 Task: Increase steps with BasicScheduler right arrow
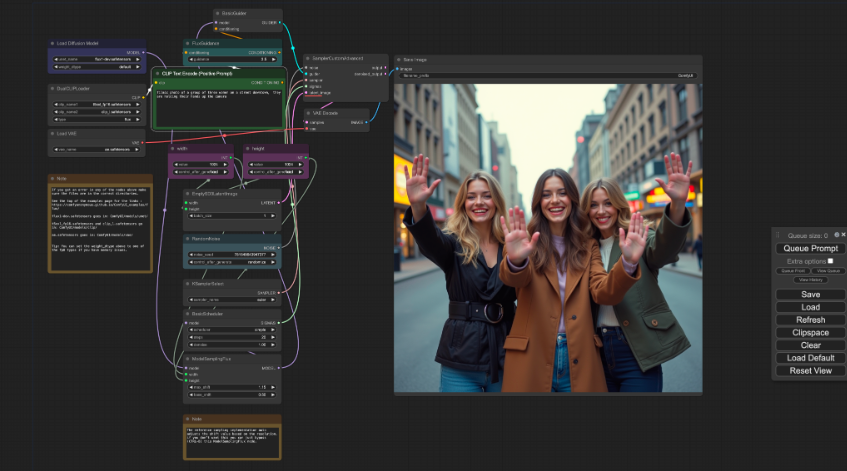tap(273, 337)
